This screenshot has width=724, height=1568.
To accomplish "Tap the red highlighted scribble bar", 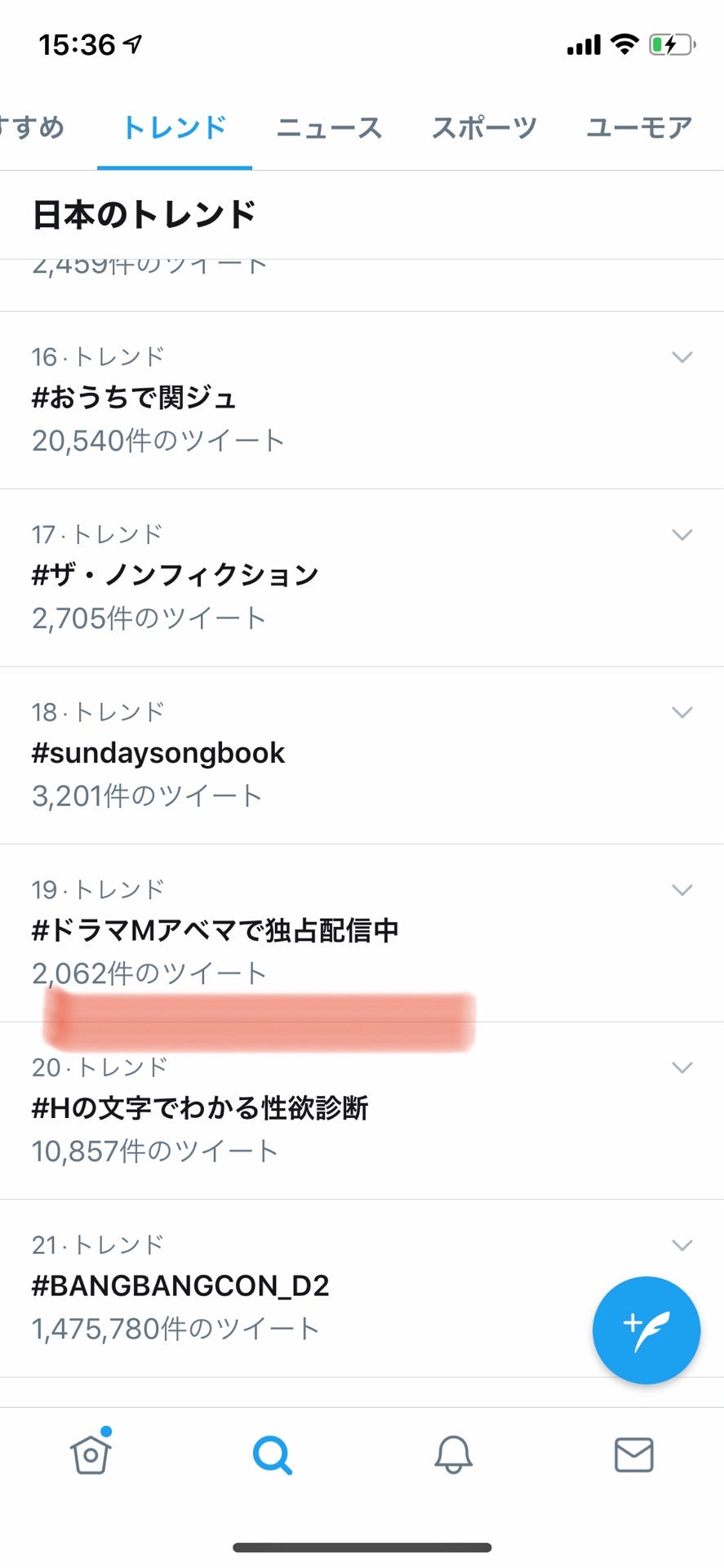I will pos(260,1021).
